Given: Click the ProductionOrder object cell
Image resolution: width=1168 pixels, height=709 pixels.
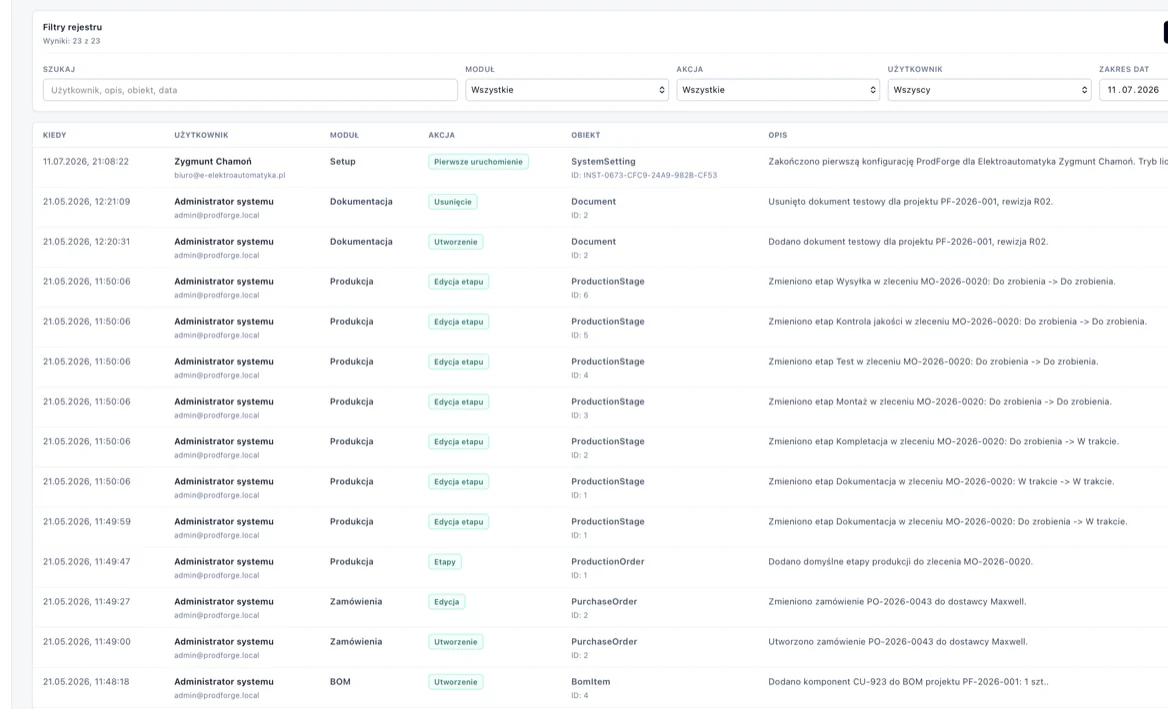Looking at the screenshot, I should (x=608, y=562).
